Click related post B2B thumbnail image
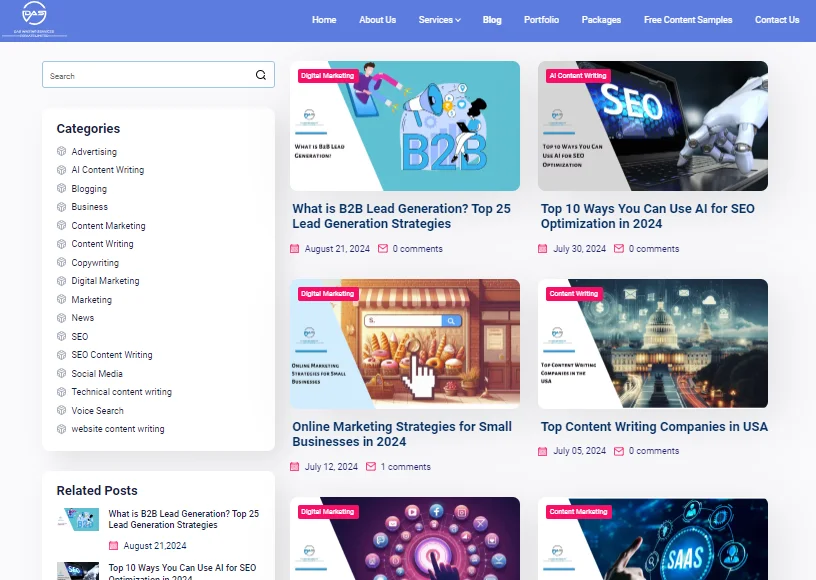 point(78,519)
